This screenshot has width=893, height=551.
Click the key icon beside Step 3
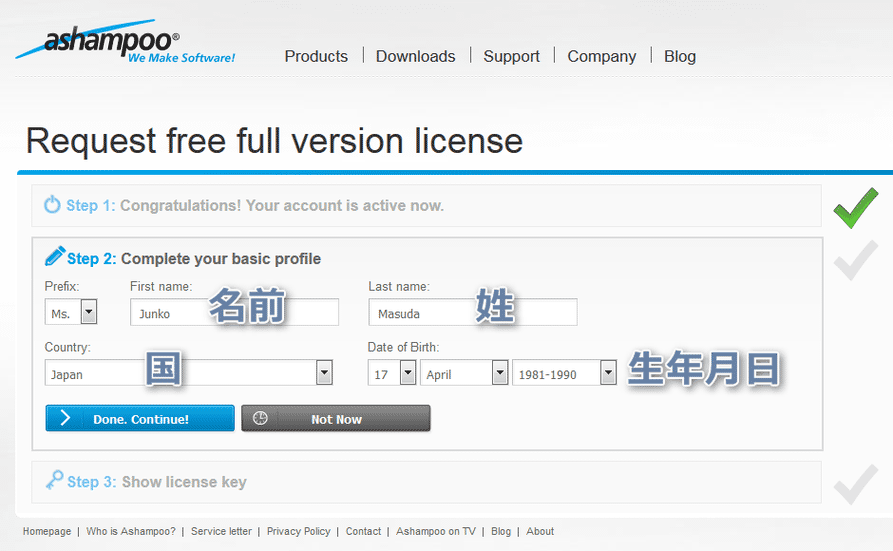(55, 479)
